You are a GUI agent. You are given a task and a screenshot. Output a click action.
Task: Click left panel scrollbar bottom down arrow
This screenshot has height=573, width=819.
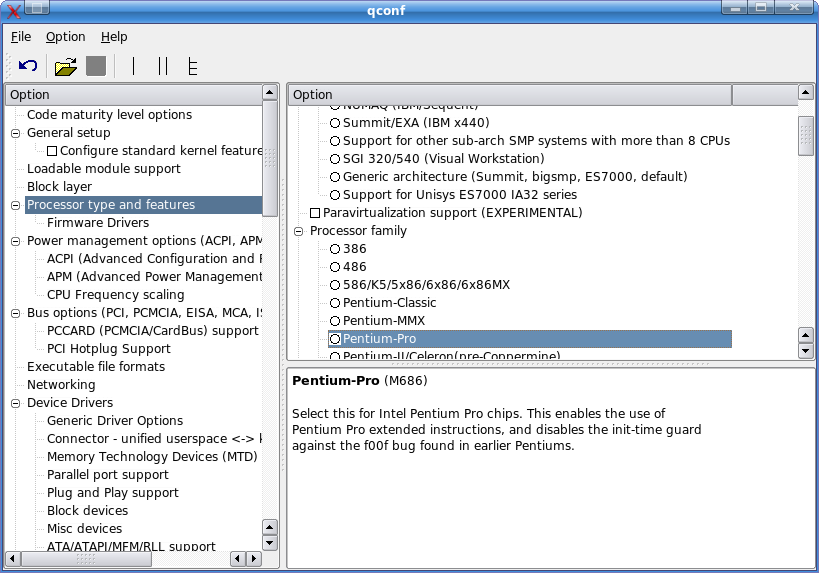tap(270, 543)
